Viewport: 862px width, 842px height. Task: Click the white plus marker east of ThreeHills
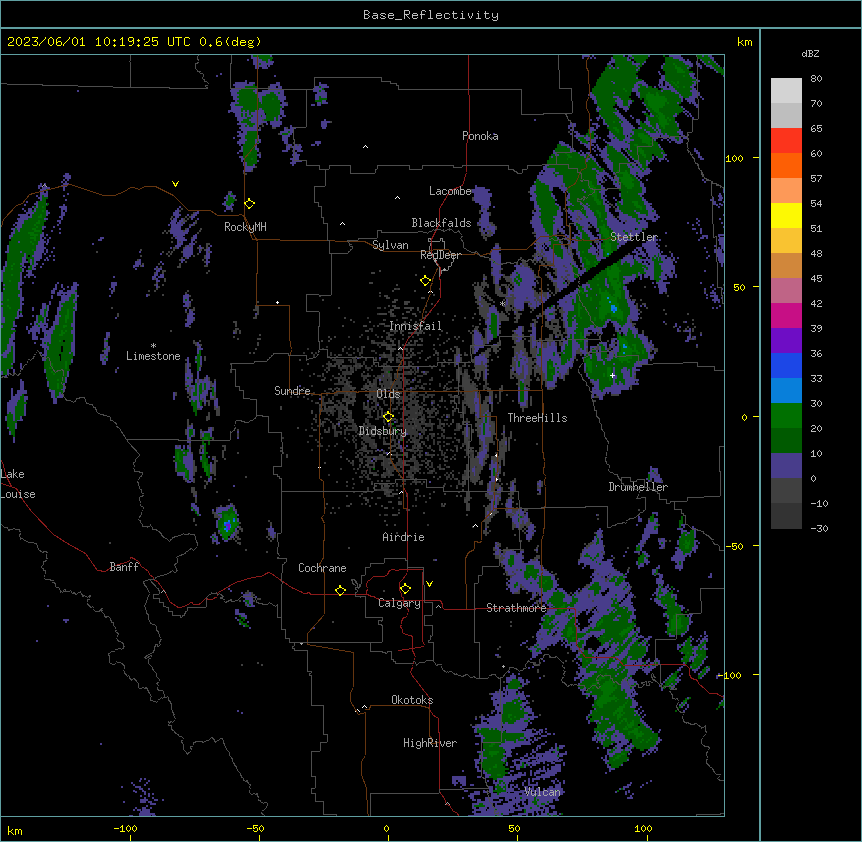(612, 375)
